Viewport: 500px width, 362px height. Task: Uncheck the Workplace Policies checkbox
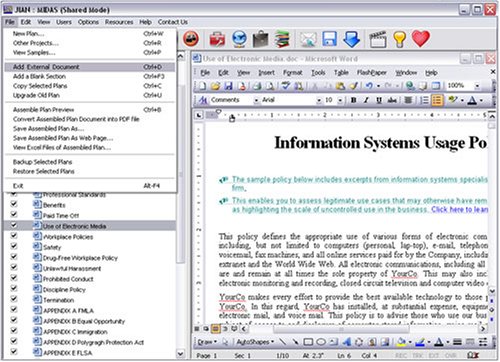(x=14, y=236)
